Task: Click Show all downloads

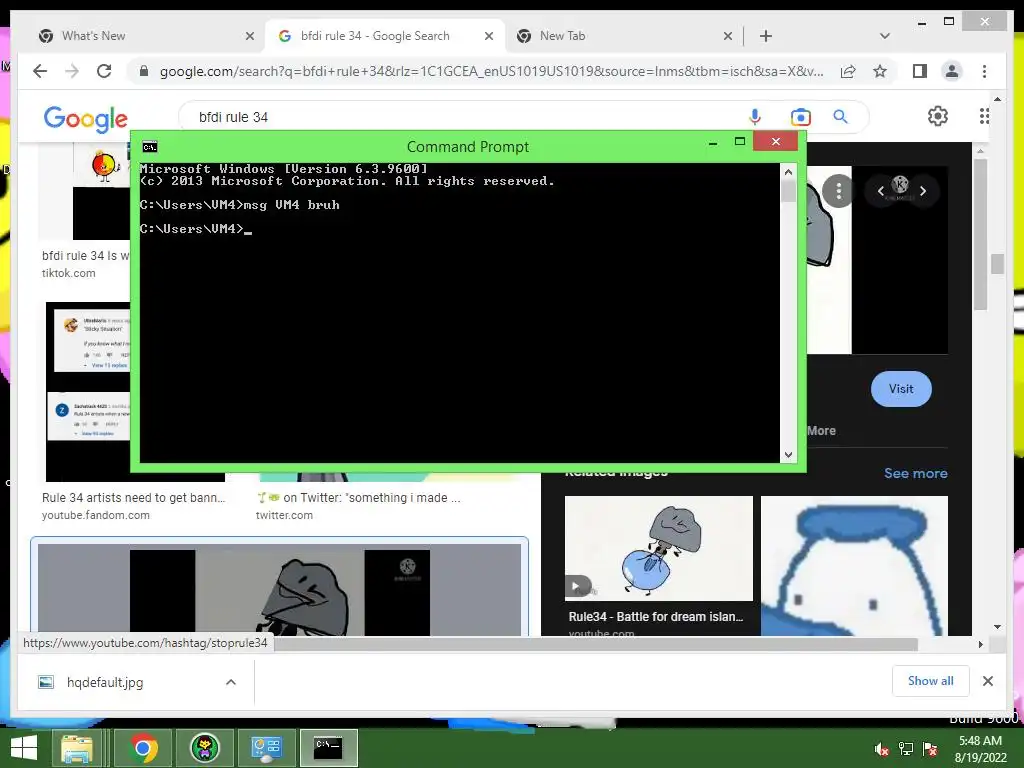Action: click(931, 680)
